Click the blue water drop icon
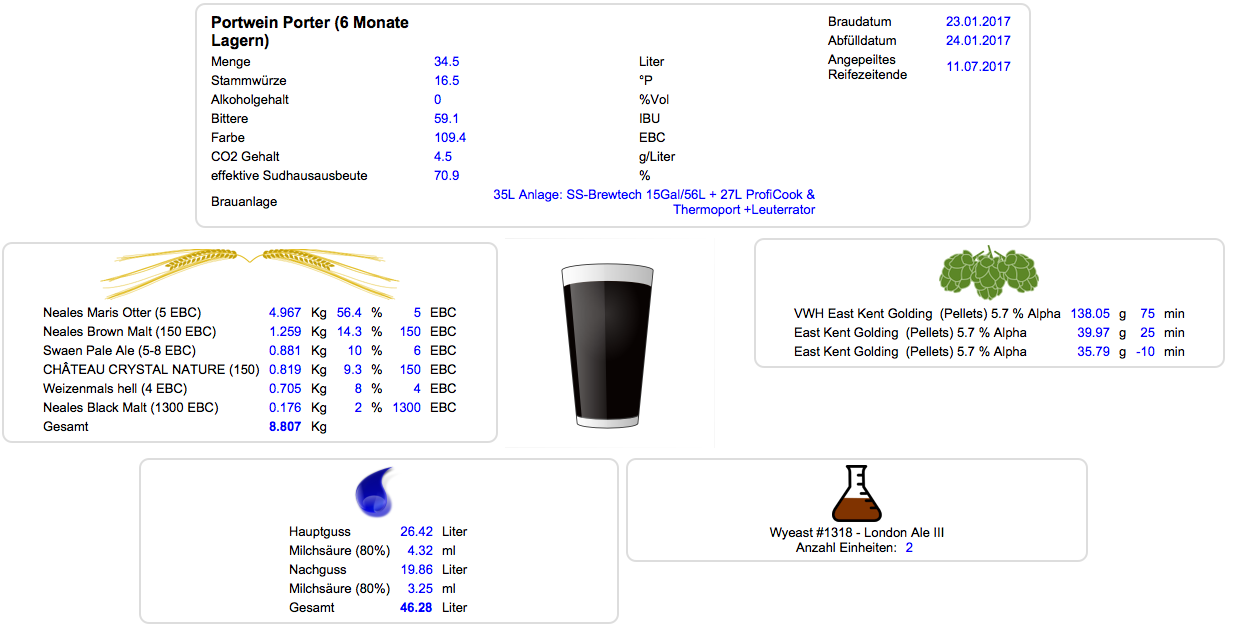Viewport: 1252px width, 630px height. [377, 492]
